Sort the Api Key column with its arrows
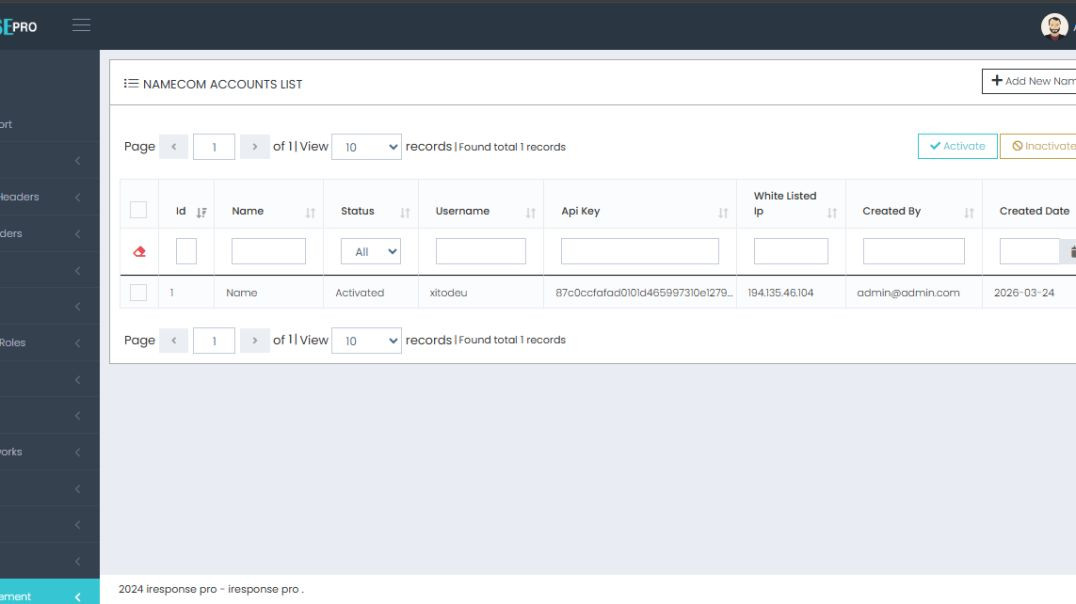 coord(722,211)
